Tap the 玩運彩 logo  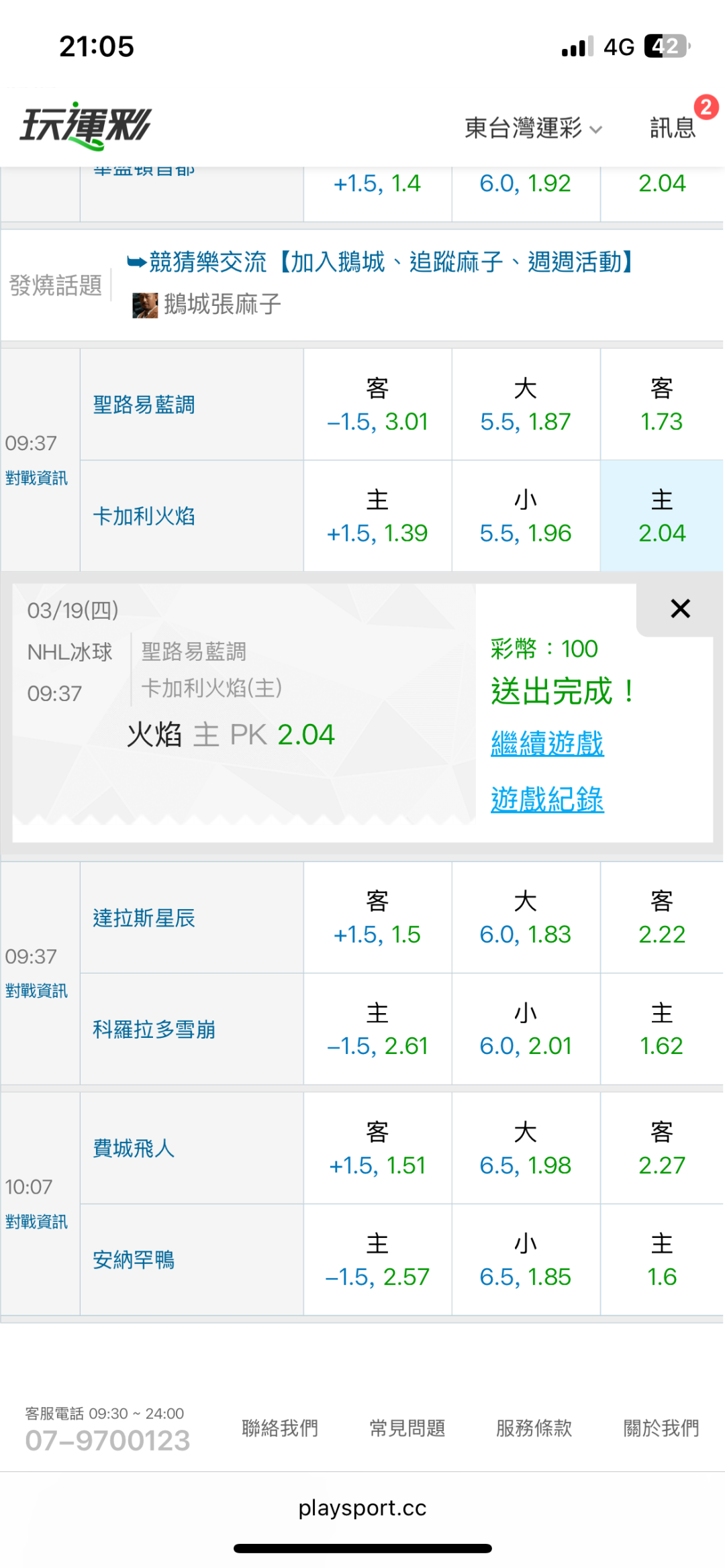[86, 125]
